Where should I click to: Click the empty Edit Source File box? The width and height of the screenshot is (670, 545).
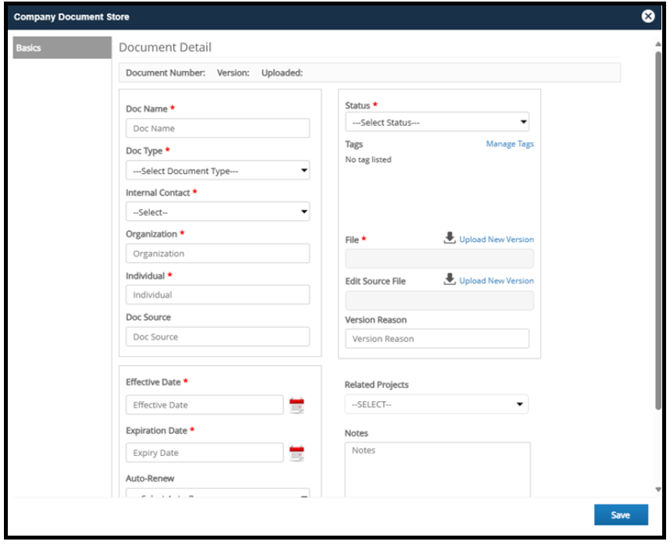[439, 300]
